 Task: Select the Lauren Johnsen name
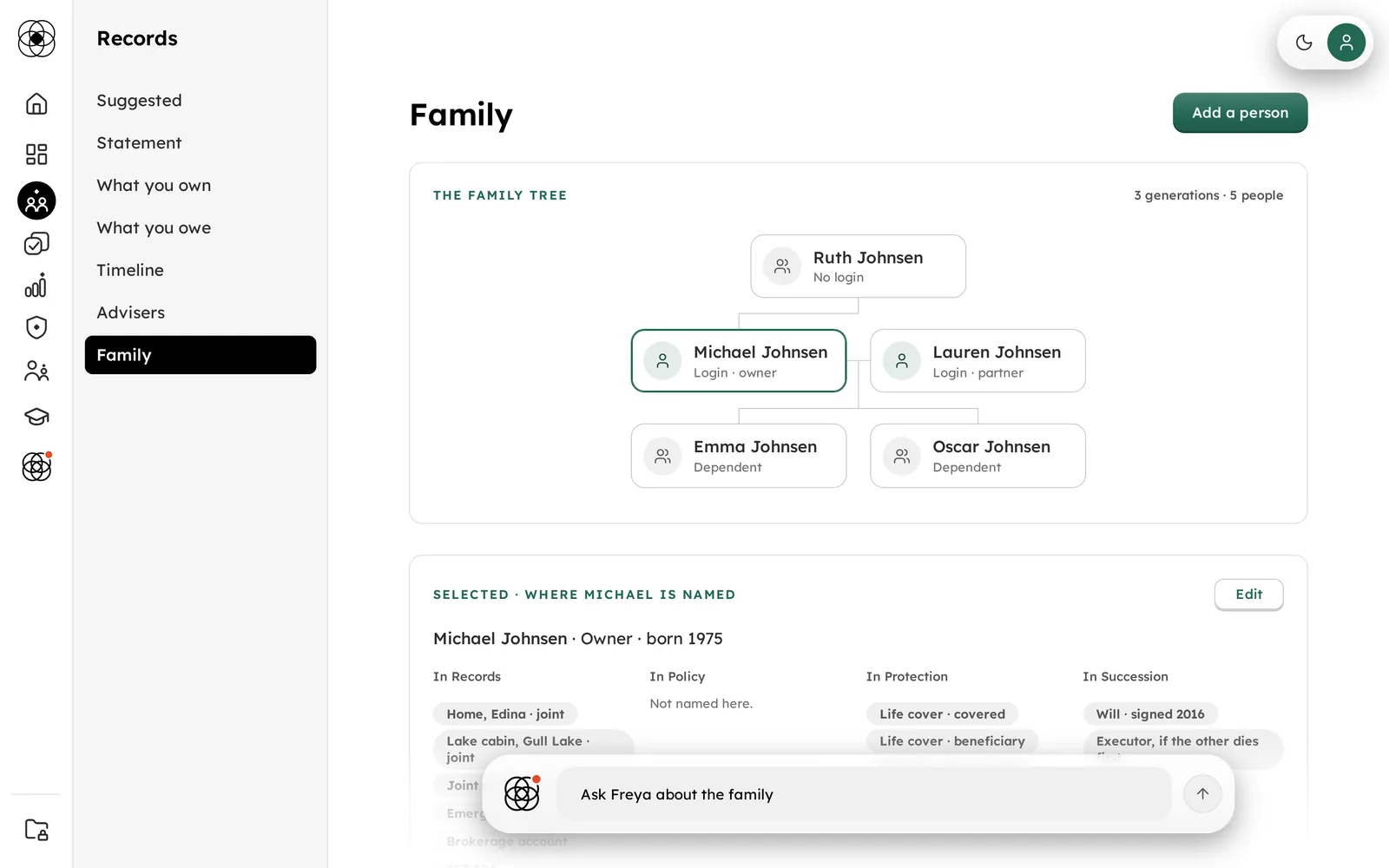[997, 352]
